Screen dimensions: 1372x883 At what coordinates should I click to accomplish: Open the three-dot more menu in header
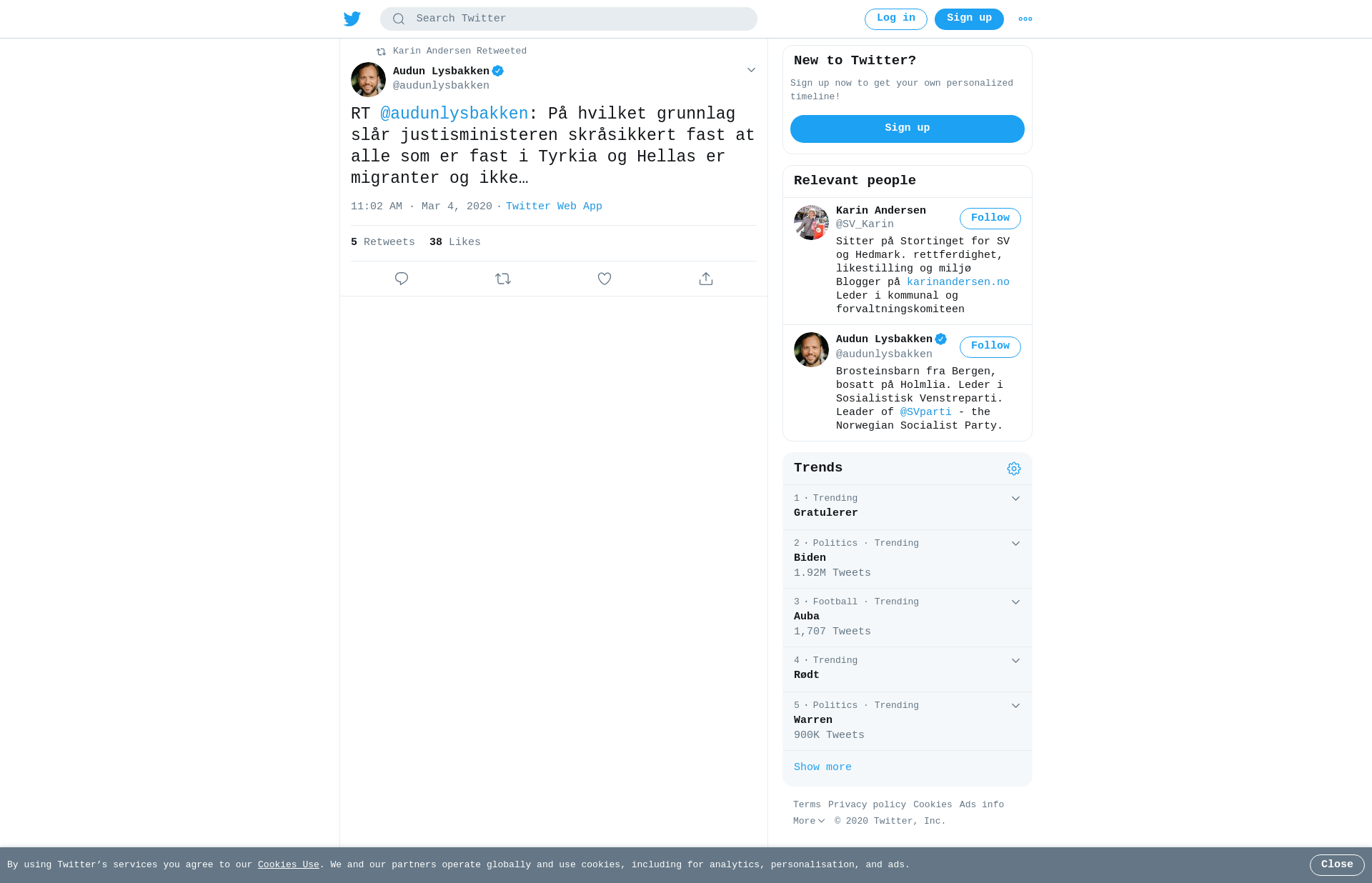click(x=1025, y=19)
